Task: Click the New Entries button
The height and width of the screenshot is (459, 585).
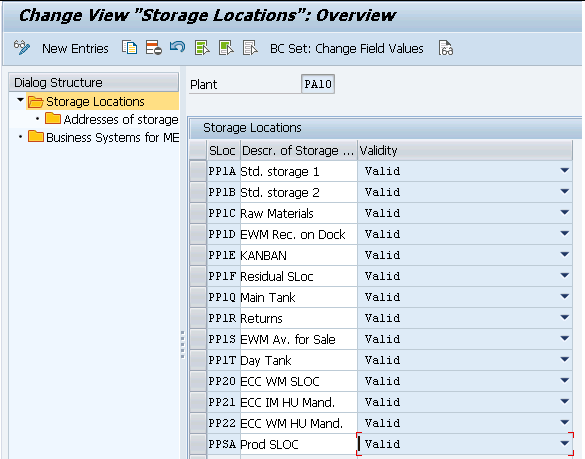Action: (x=75, y=49)
